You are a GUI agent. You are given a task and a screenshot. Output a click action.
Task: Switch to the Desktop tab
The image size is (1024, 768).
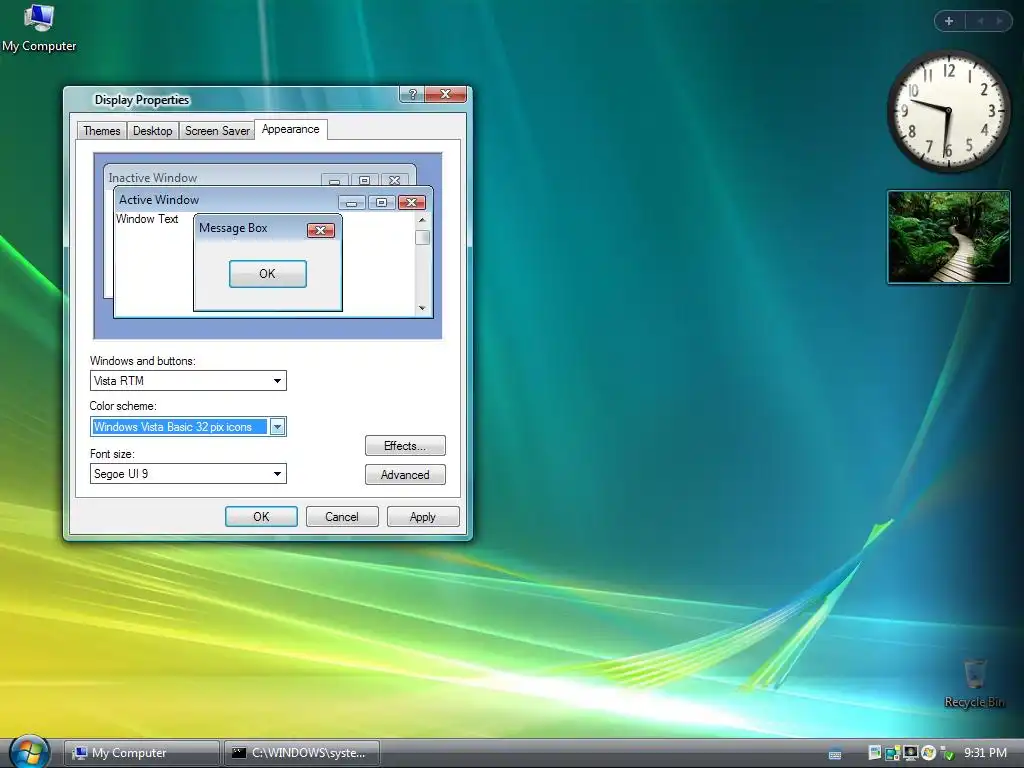pos(153,131)
